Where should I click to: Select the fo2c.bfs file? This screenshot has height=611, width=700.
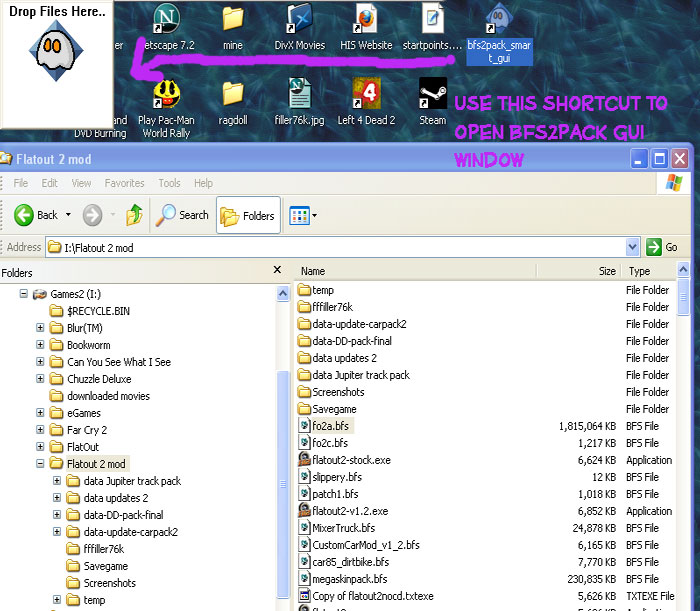[x=323, y=443]
